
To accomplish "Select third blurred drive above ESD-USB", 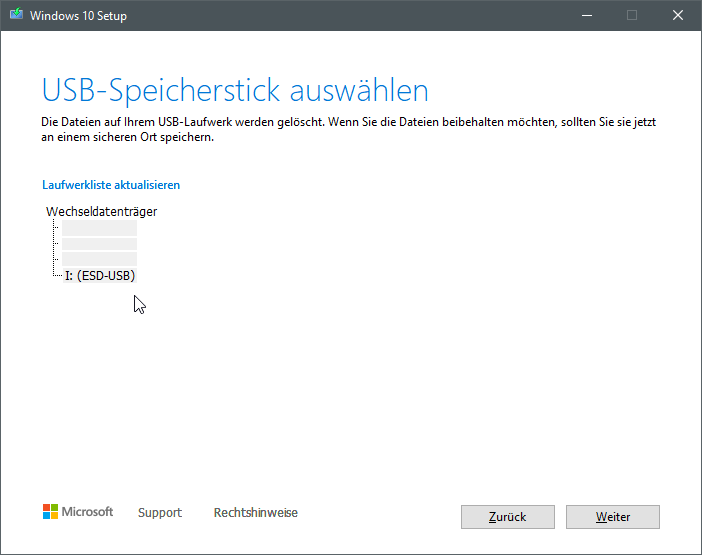I will [x=99, y=259].
